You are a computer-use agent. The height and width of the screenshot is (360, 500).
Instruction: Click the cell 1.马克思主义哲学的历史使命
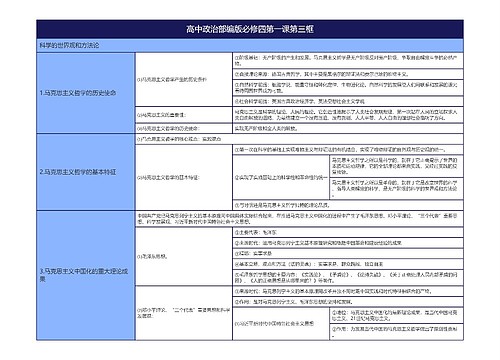click(86, 93)
